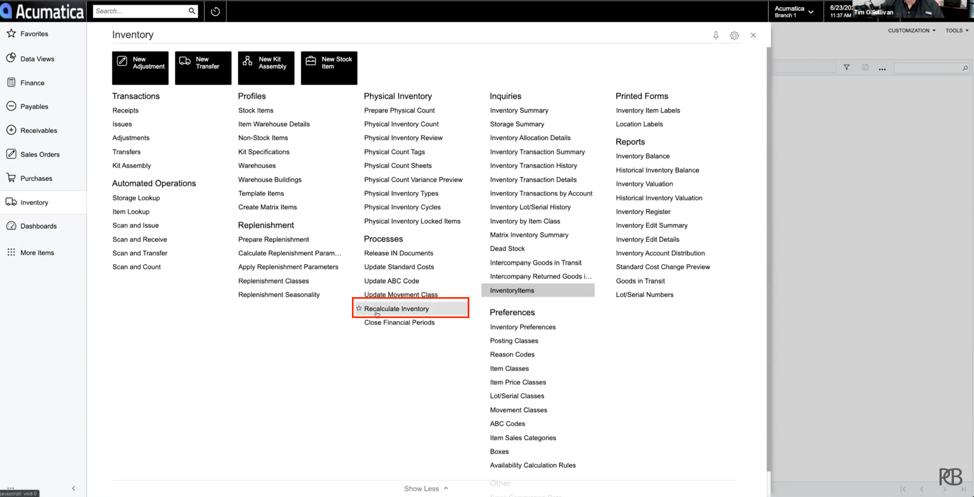Open Recalculate Inventory process
Viewport: 974px width, 497px height.
click(x=396, y=309)
